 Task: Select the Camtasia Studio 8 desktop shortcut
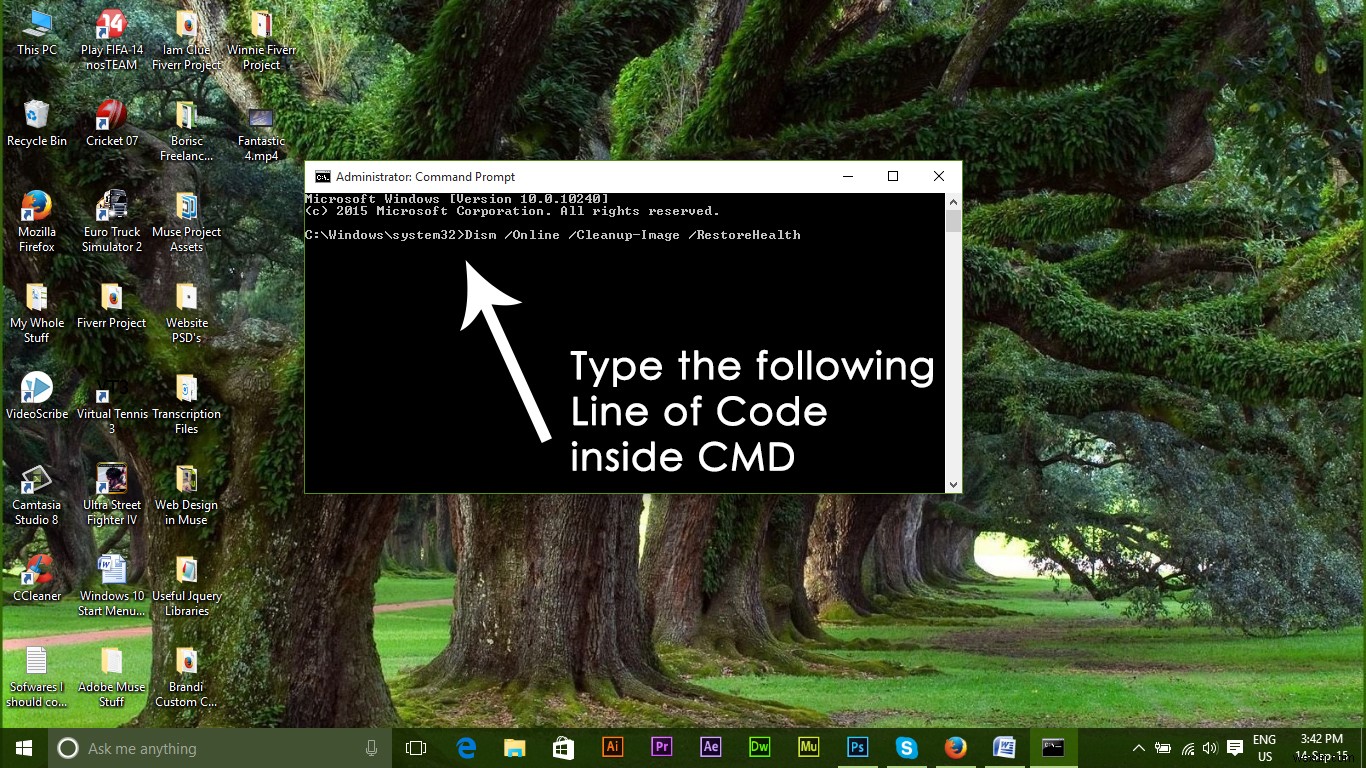pyautogui.click(x=36, y=480)
